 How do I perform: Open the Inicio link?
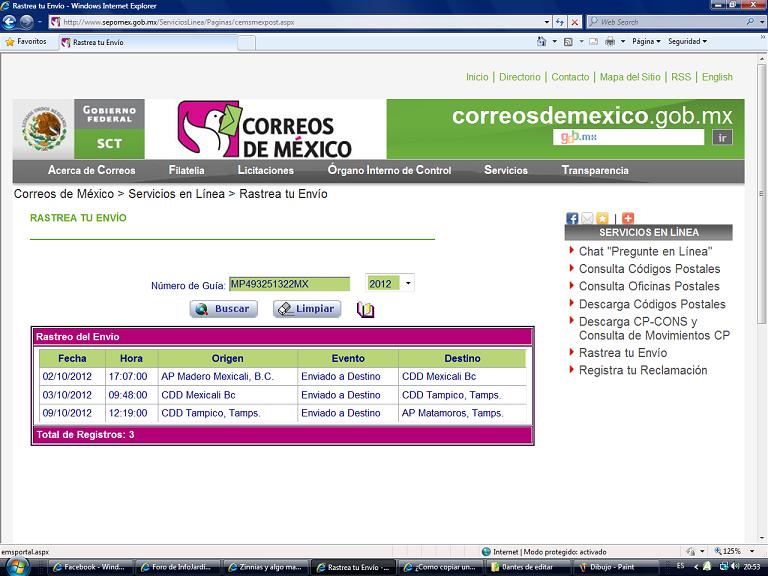(x=477, y=77)
